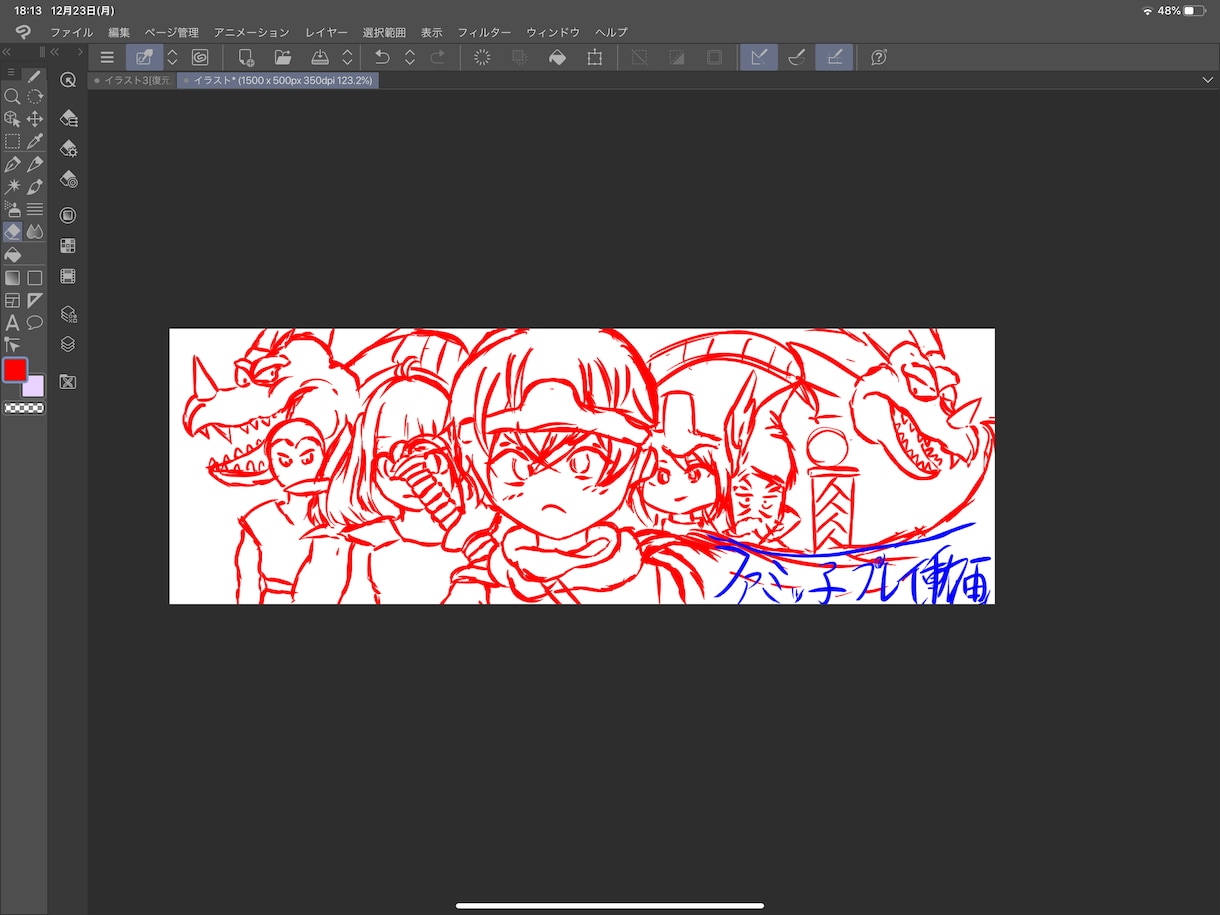Select the Frame border tool
This screenshot has width=1220, height=915.
coord(12,300)
